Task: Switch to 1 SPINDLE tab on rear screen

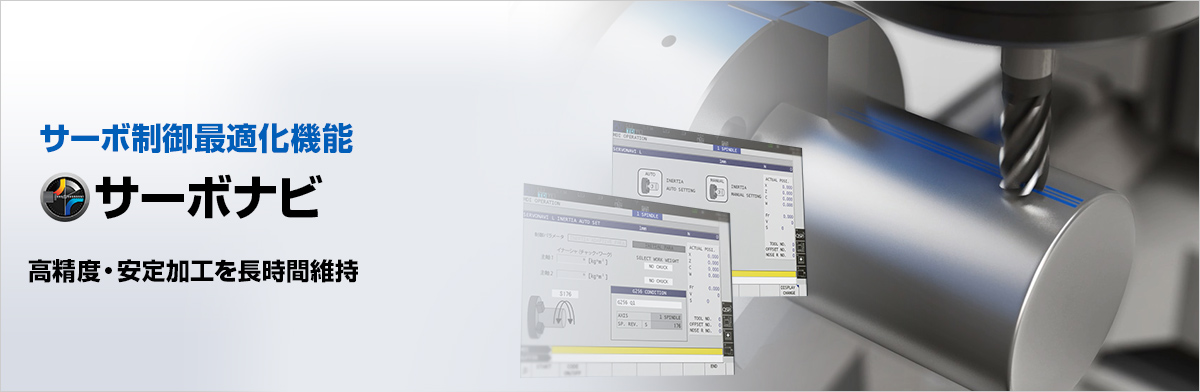Action: [726, 147]
